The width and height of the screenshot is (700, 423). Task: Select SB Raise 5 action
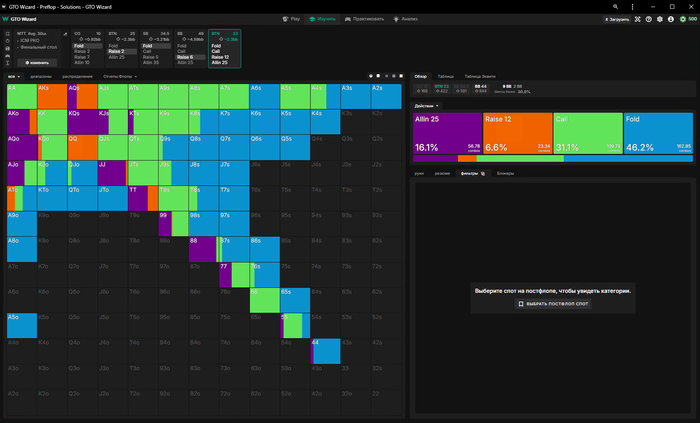click(156, 57)
